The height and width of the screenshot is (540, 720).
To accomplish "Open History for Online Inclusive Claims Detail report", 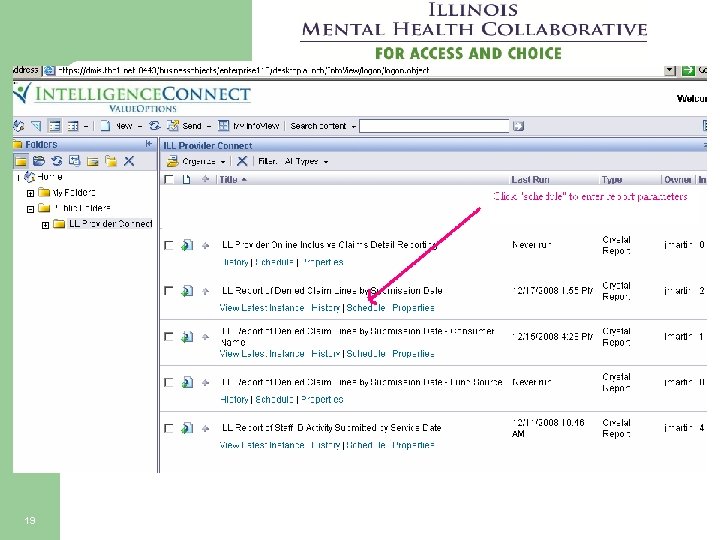I will (236, 262).
